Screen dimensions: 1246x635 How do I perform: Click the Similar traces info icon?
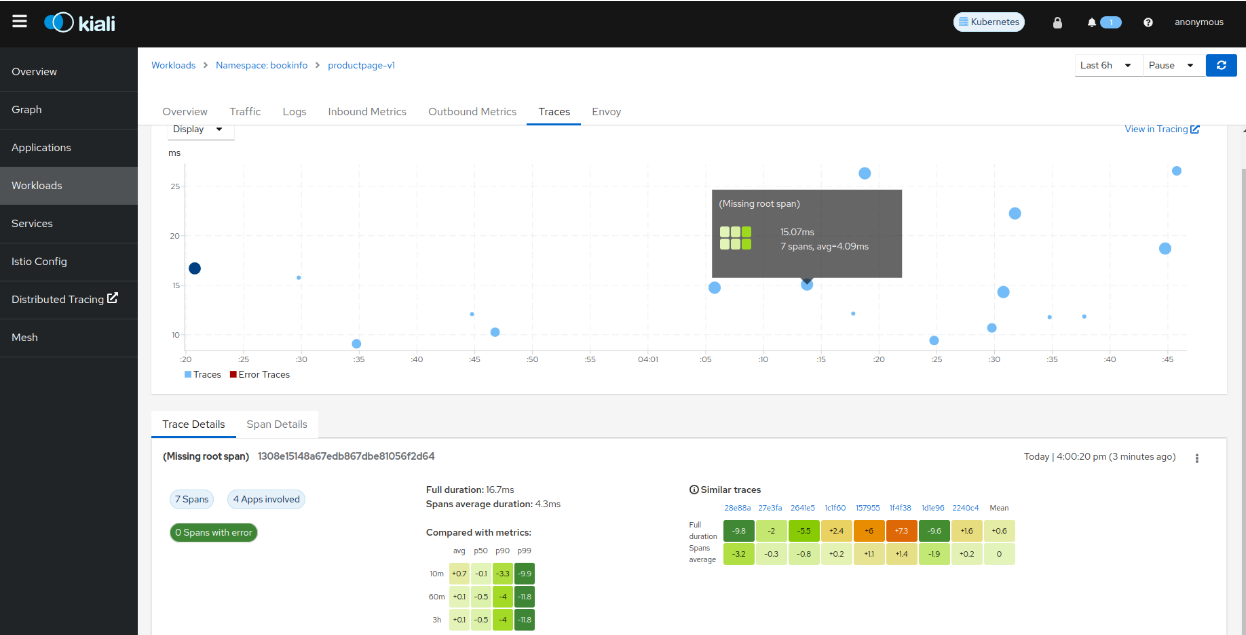point(694,490)
